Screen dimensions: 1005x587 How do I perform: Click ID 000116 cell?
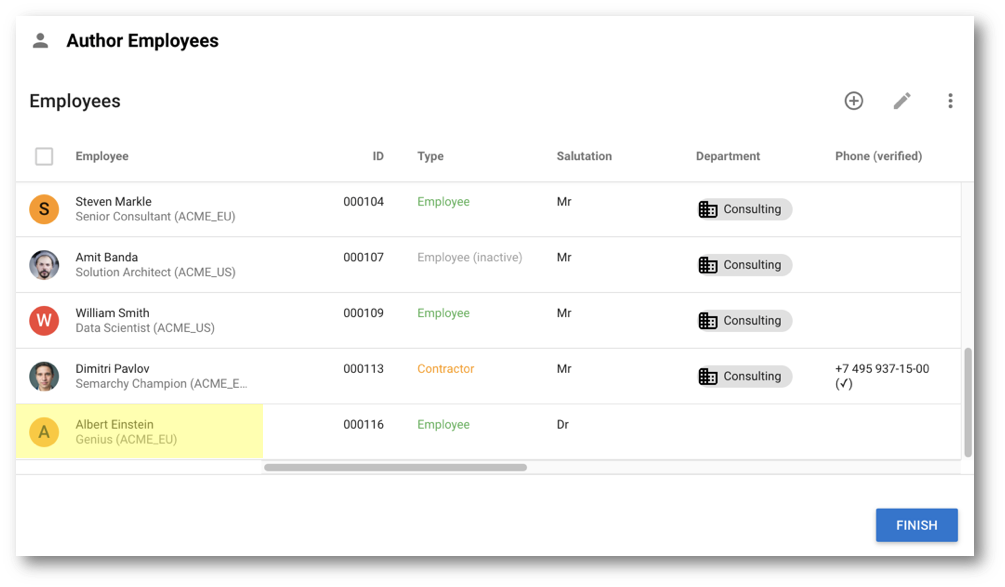click(x=363, y=424)
